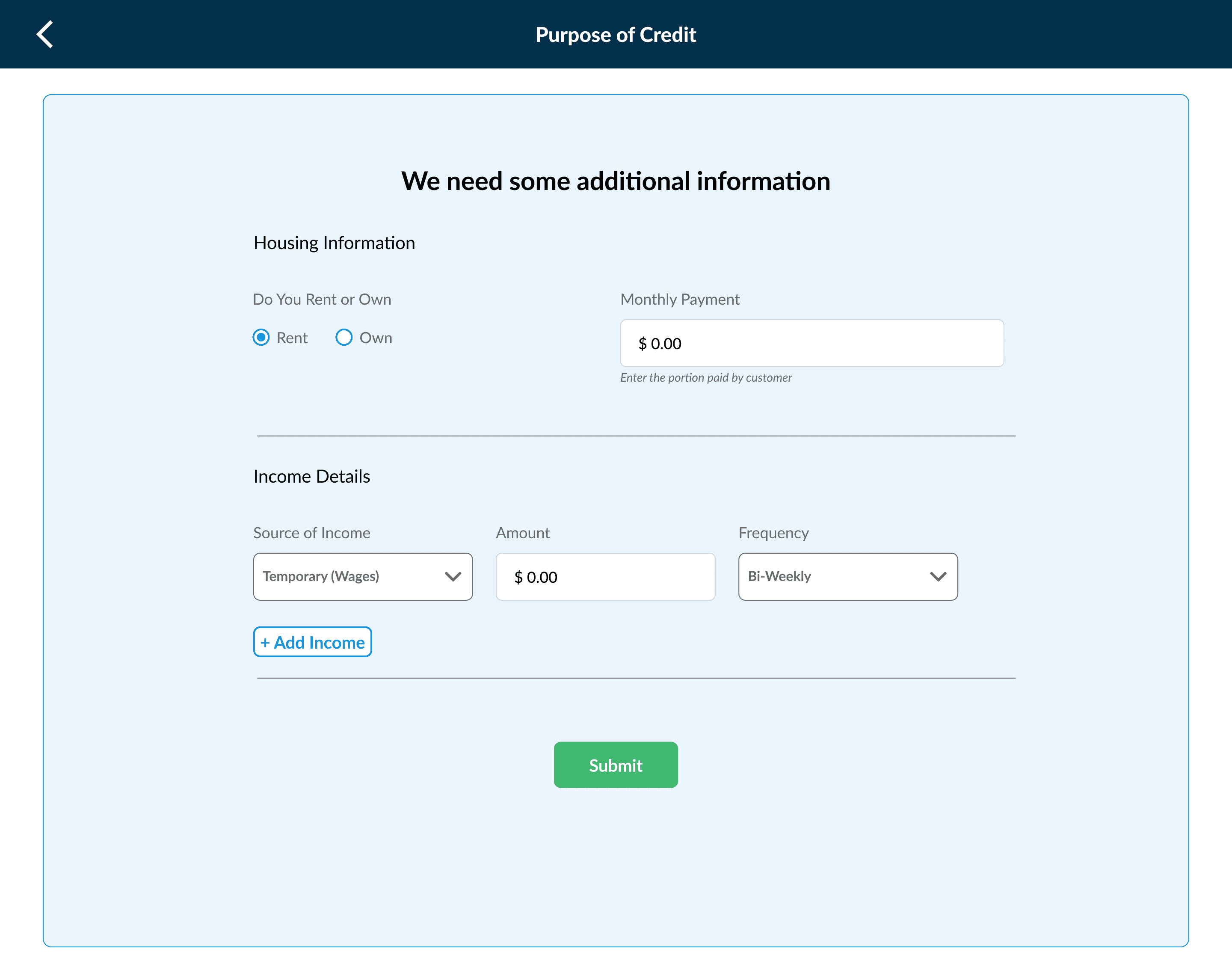This screenshot has height=973, width=1232.
Task: Select the Own radio button
Action: pyautogui.click(x=344, y=338)
